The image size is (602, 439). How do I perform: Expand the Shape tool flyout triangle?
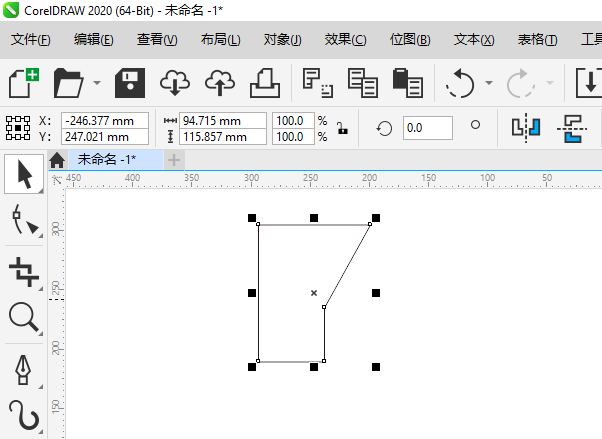pyautogui.click(x=41, y=235)
